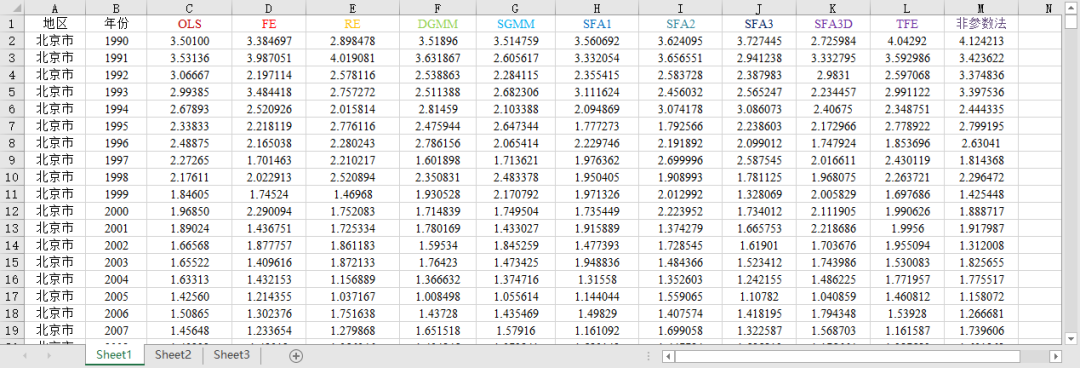The image size is (1080, 368).
Task: Select SFA3 value 1.10782
Action: pos(760,296)
